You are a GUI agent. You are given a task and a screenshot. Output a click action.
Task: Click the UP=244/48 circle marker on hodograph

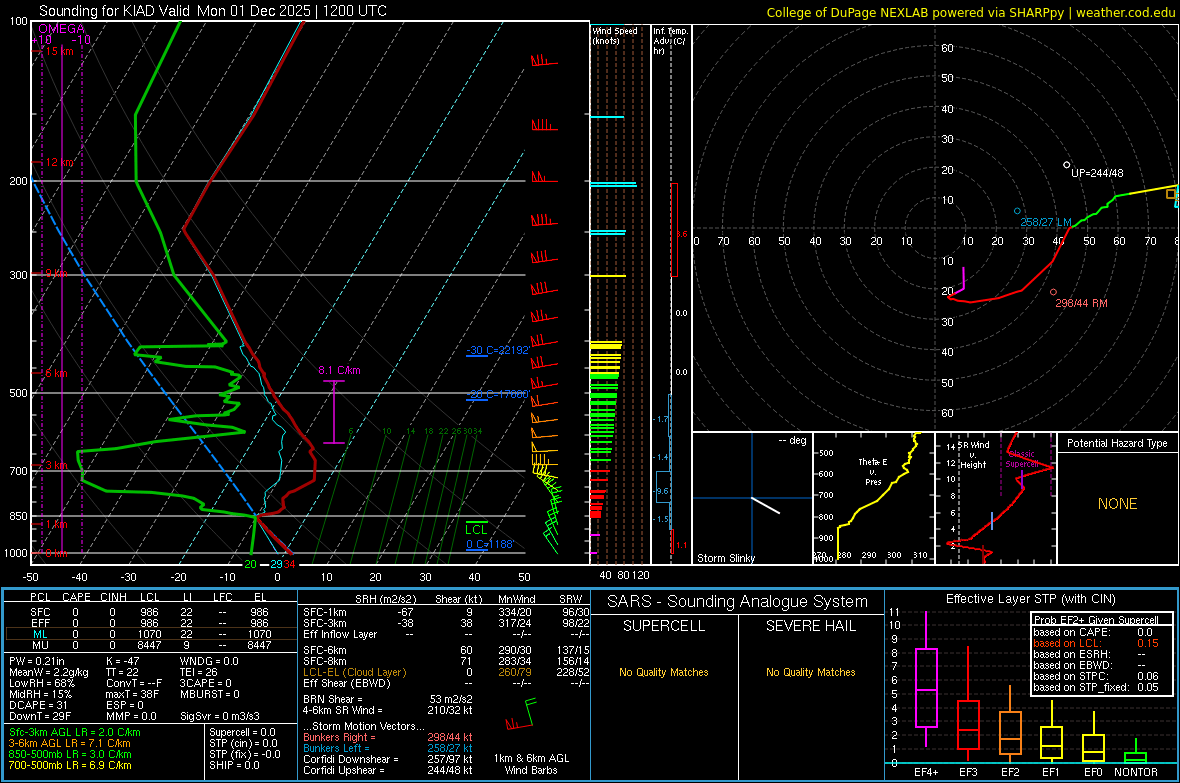coord(1066,165)
